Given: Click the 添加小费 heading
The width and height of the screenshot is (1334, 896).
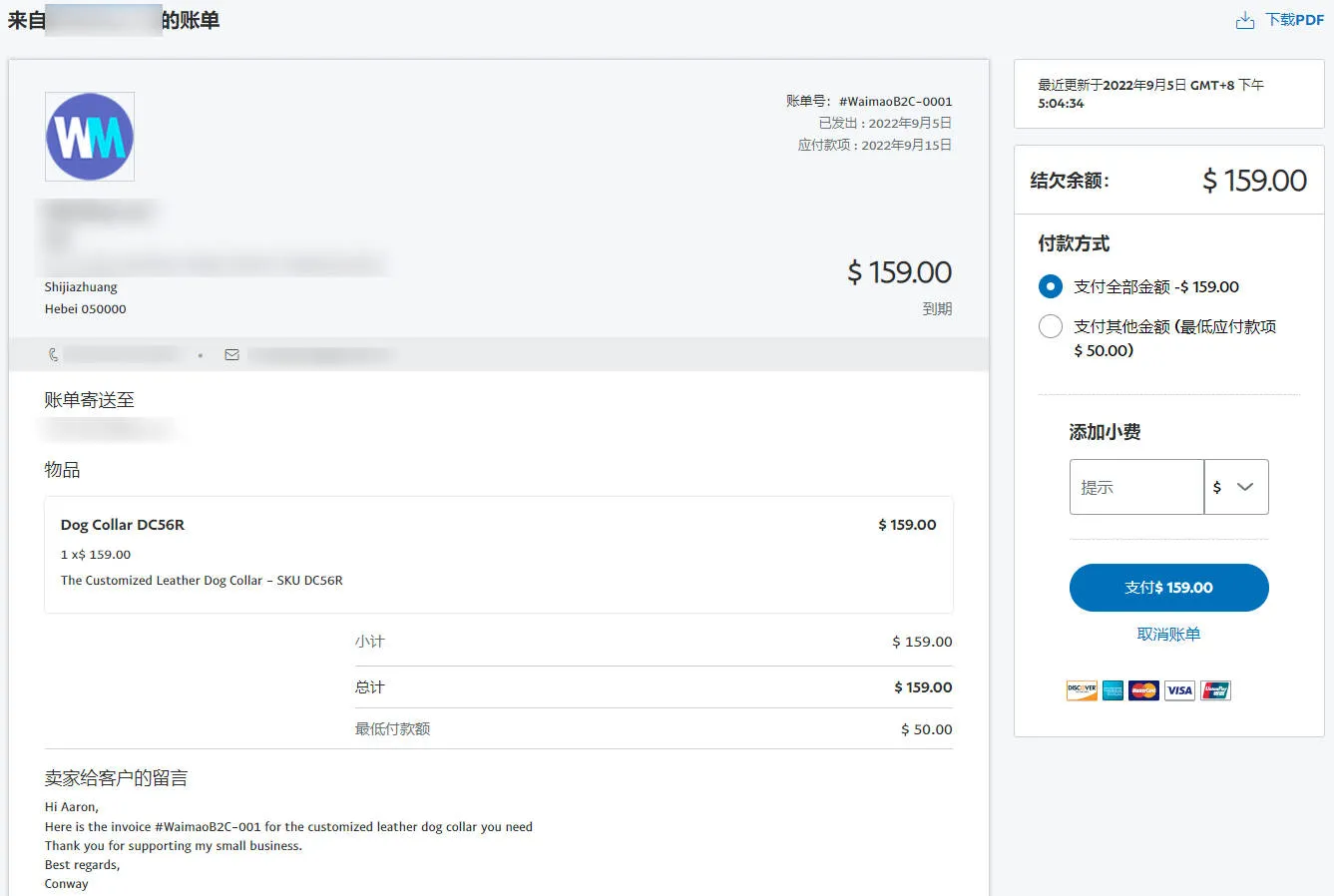Looking at the screenshot, I should click(x=1105, y=432).
